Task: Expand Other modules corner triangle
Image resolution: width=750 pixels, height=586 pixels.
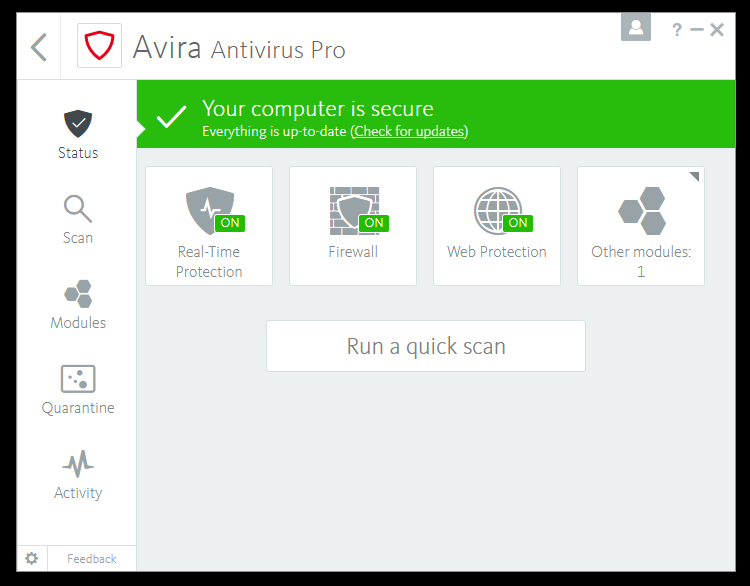Action: (x=695, y=176)
